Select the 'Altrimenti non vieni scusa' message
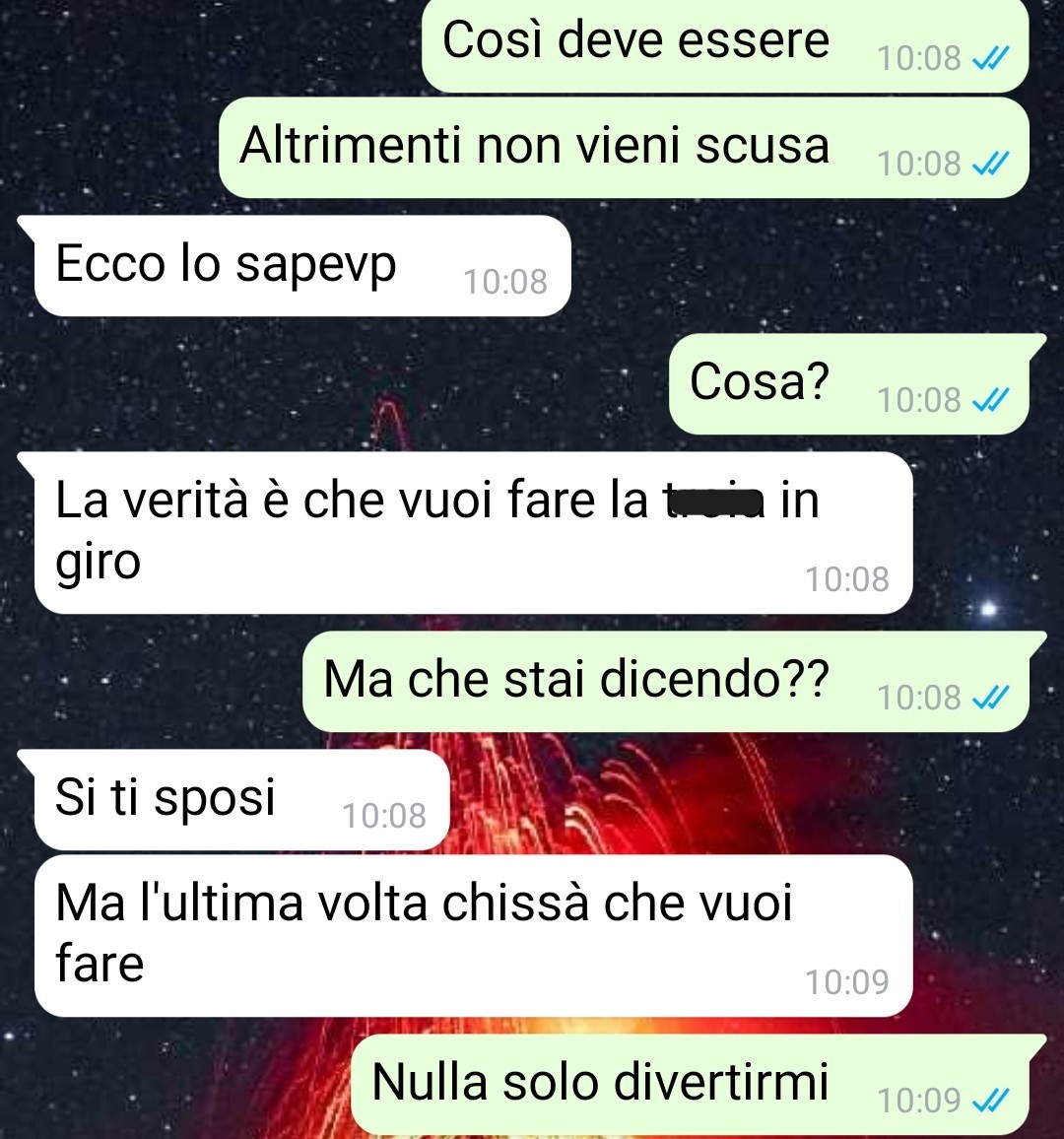 pyautogui.click(x=624, y=148)
